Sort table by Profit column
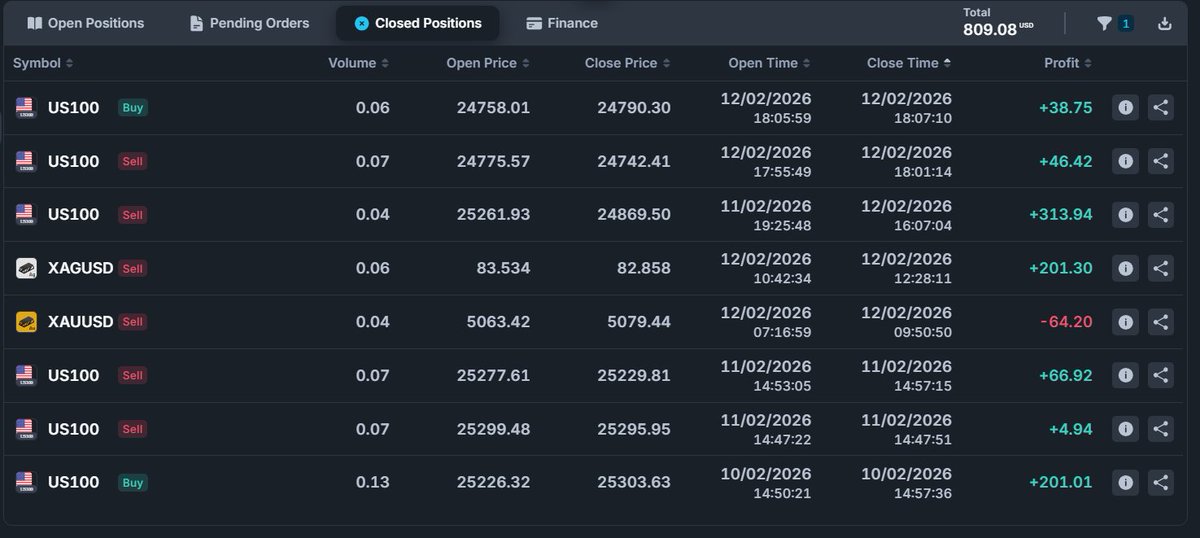Image resolution: width=1200 pixels, height=538 pixels. pyautogui.click(x=1068, y=63)
